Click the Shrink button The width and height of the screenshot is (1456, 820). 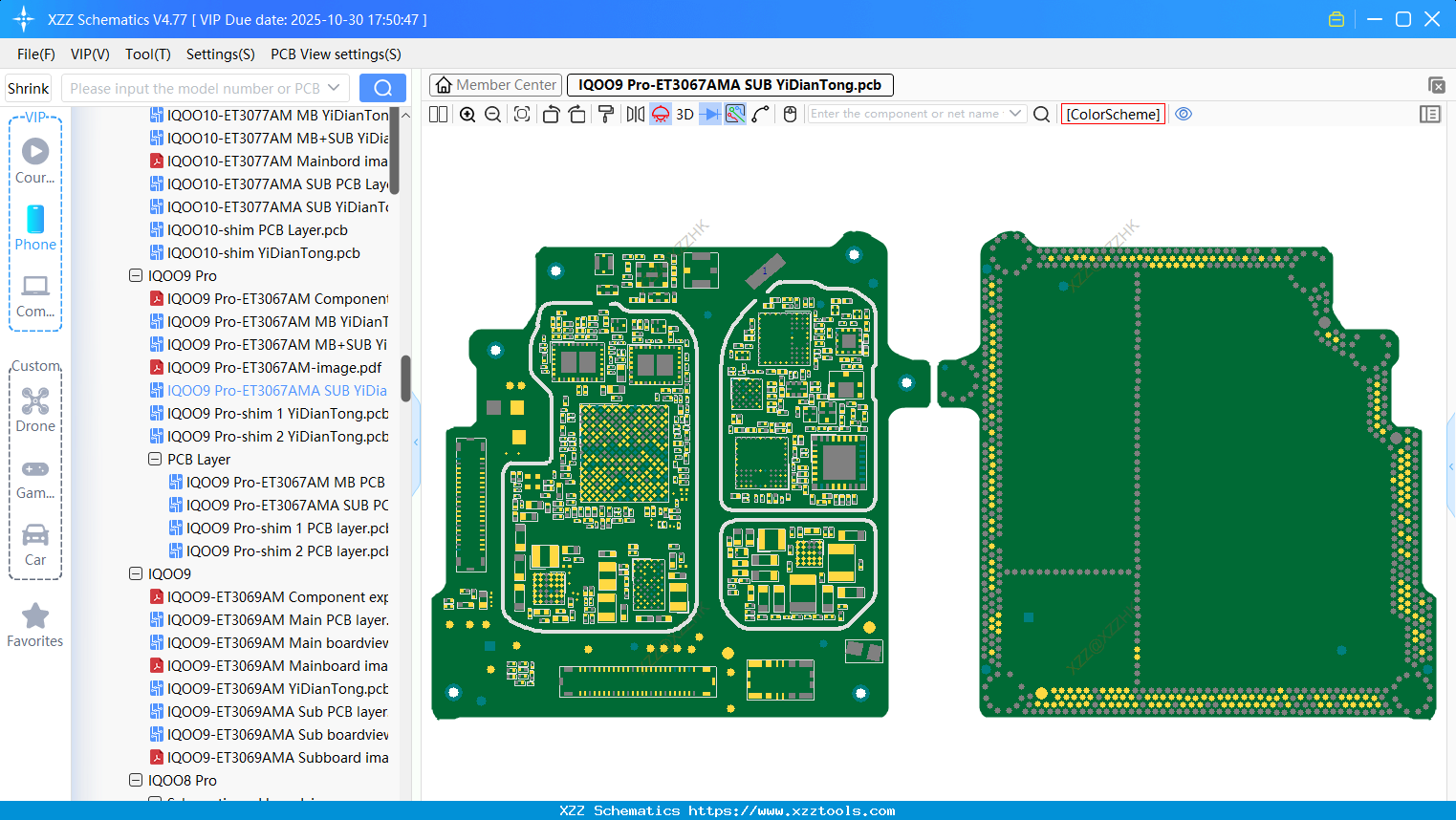[29, 89]
